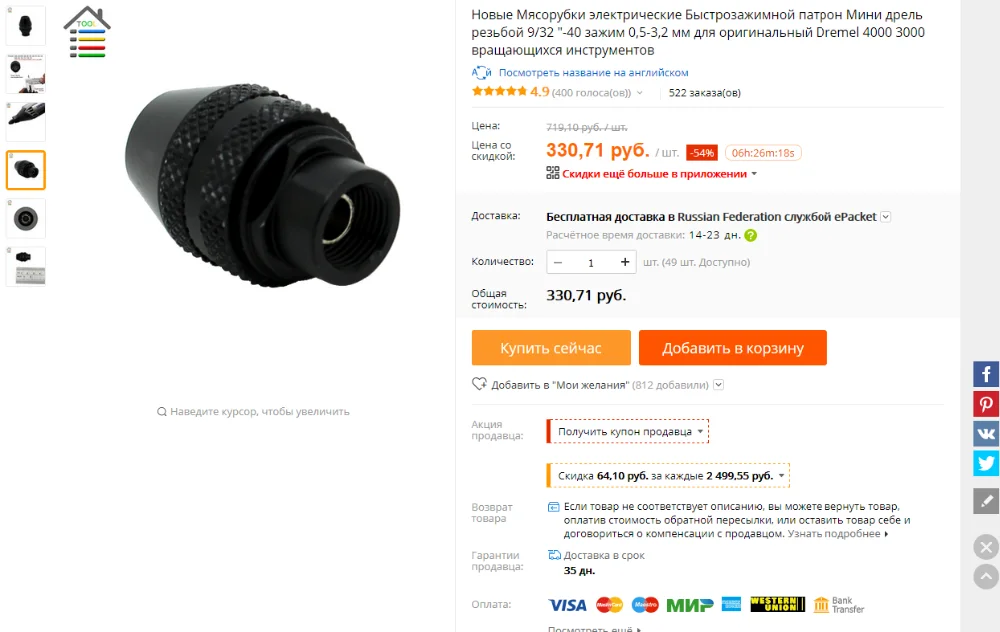Image resolution: width=1000 pixels, height=632 pixels.
Task: Click the 'Купить сейчас' button
Action: point(551,348)
